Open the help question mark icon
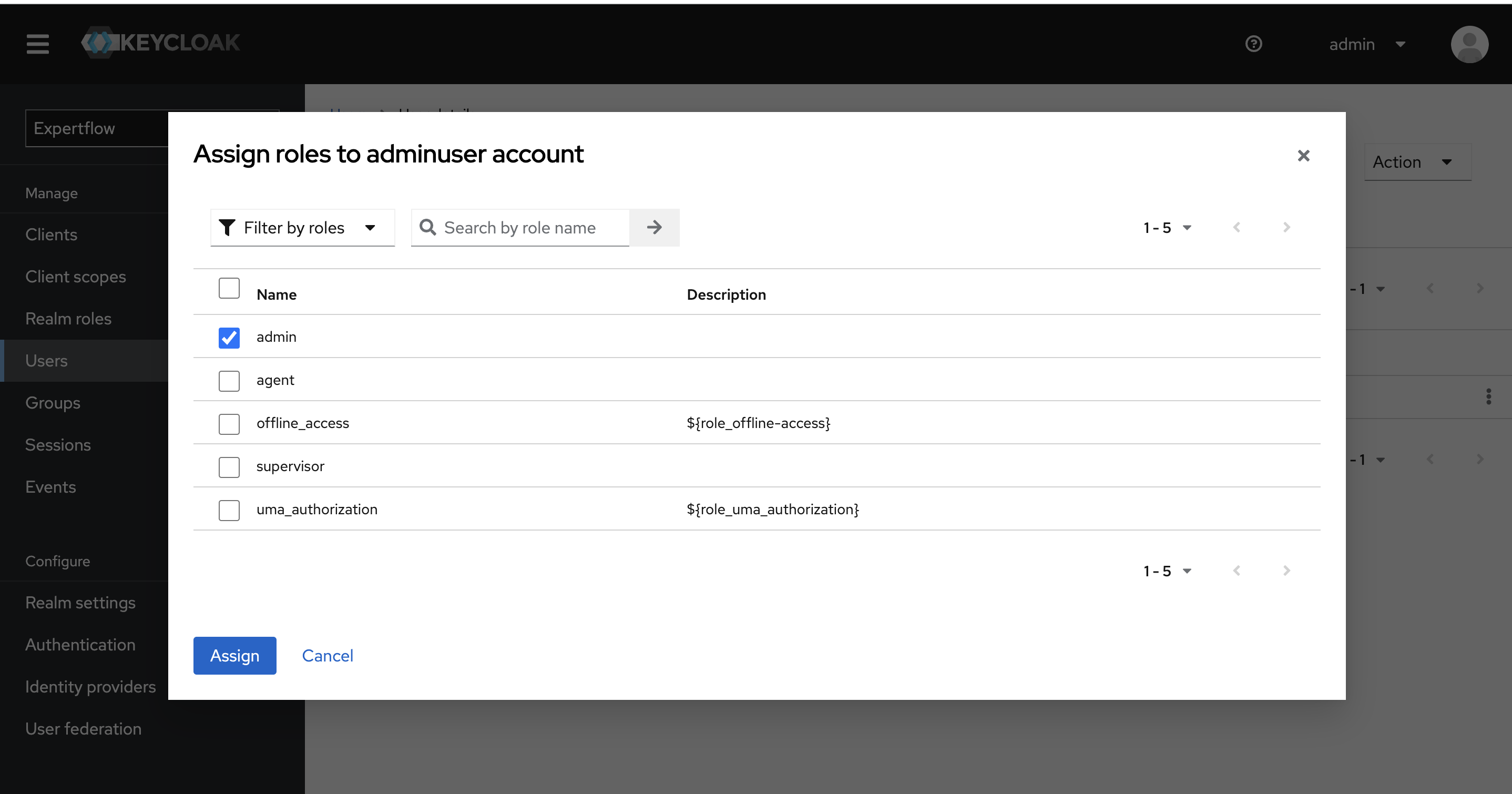 click(x=1253, y=44)
